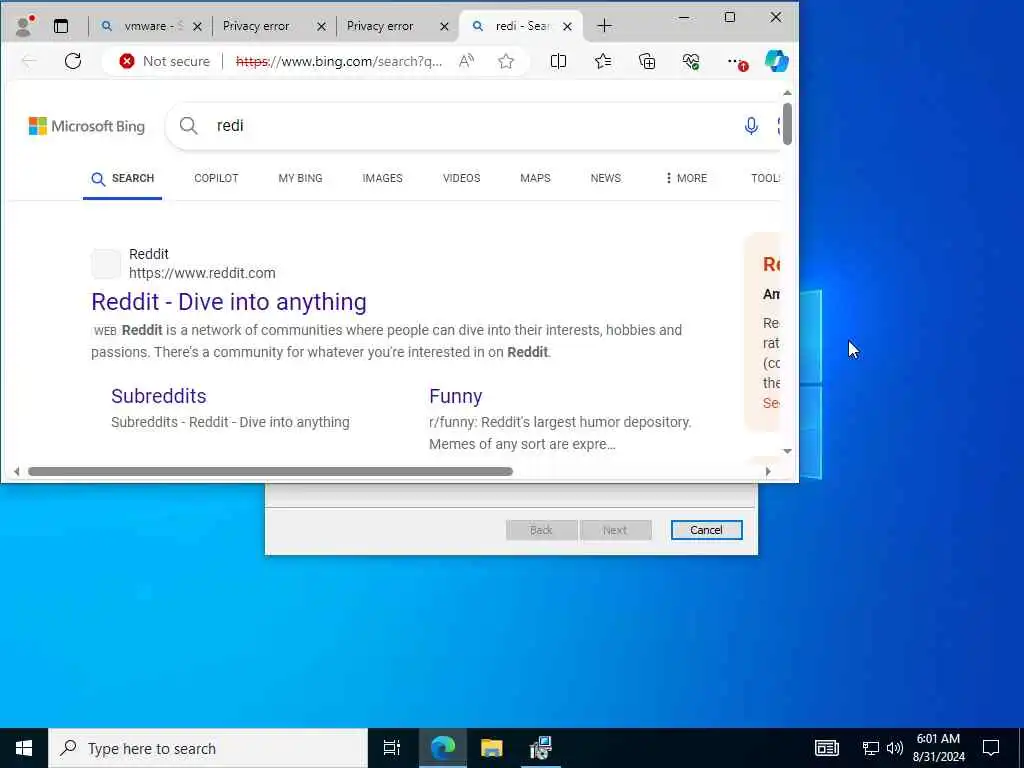Screen dimensions: 1024x768
Task: Click the installer taskbar icon
Action: pyautogui.click(x=541, y=748)
